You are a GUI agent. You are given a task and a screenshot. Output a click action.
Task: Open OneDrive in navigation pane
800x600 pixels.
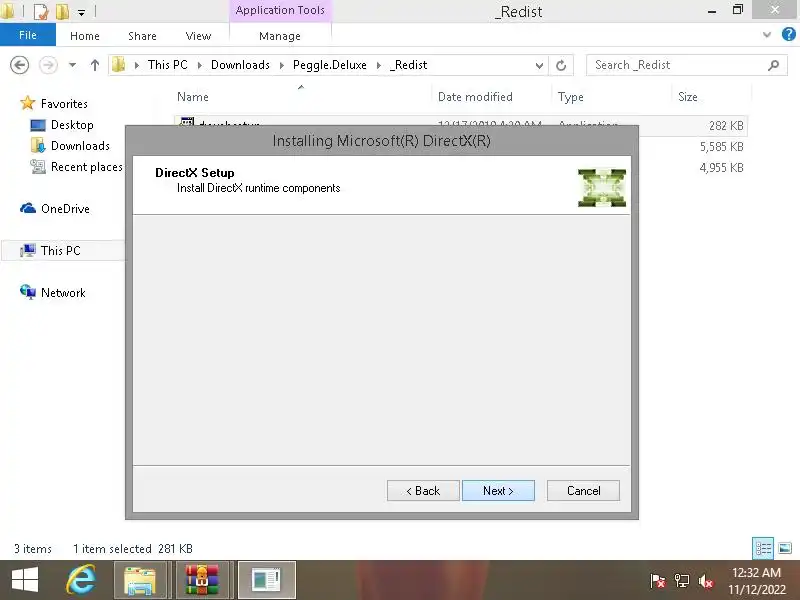click(x=65, y=209)
